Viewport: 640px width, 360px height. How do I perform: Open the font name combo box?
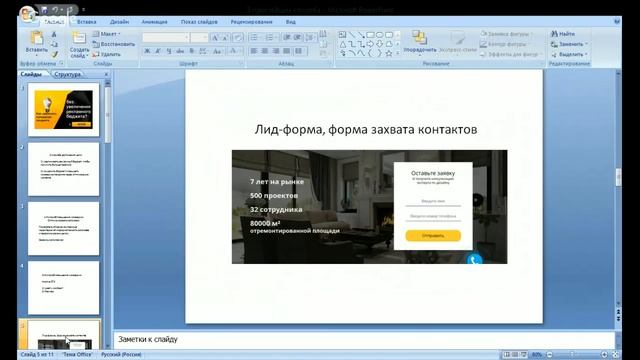coord(165,38)
